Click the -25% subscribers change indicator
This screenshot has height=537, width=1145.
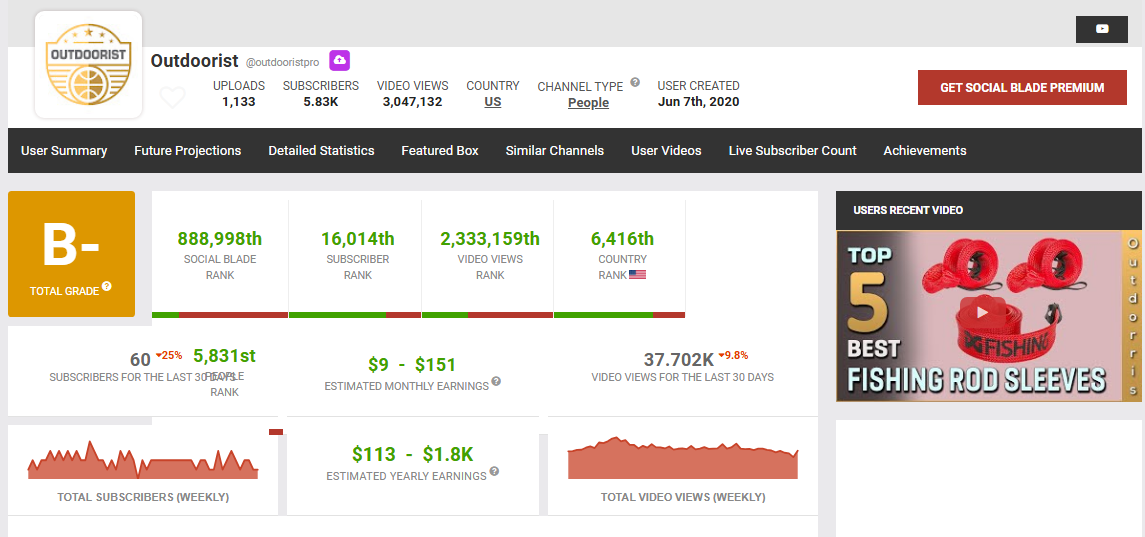168,356
